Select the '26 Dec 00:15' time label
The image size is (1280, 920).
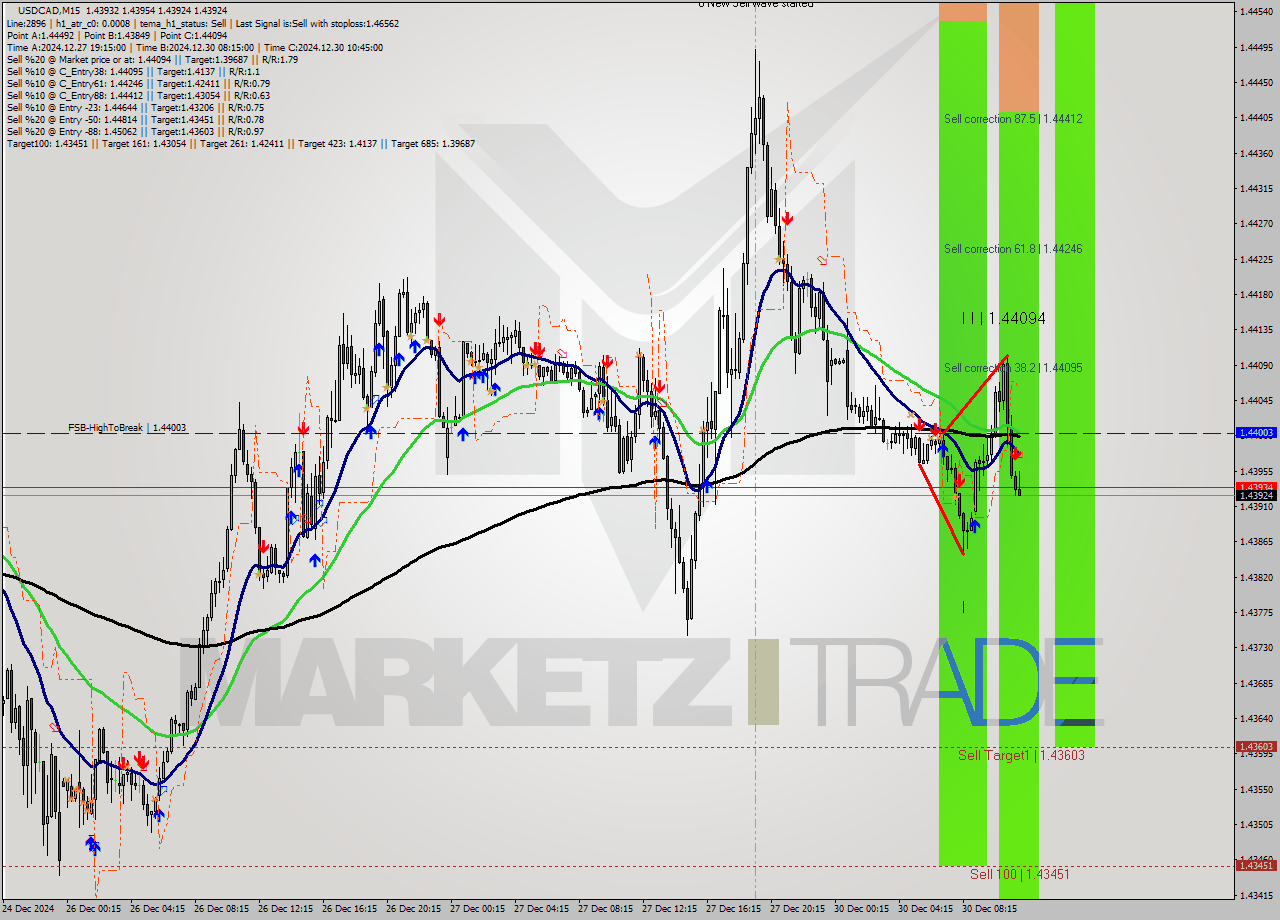(92, 909)
